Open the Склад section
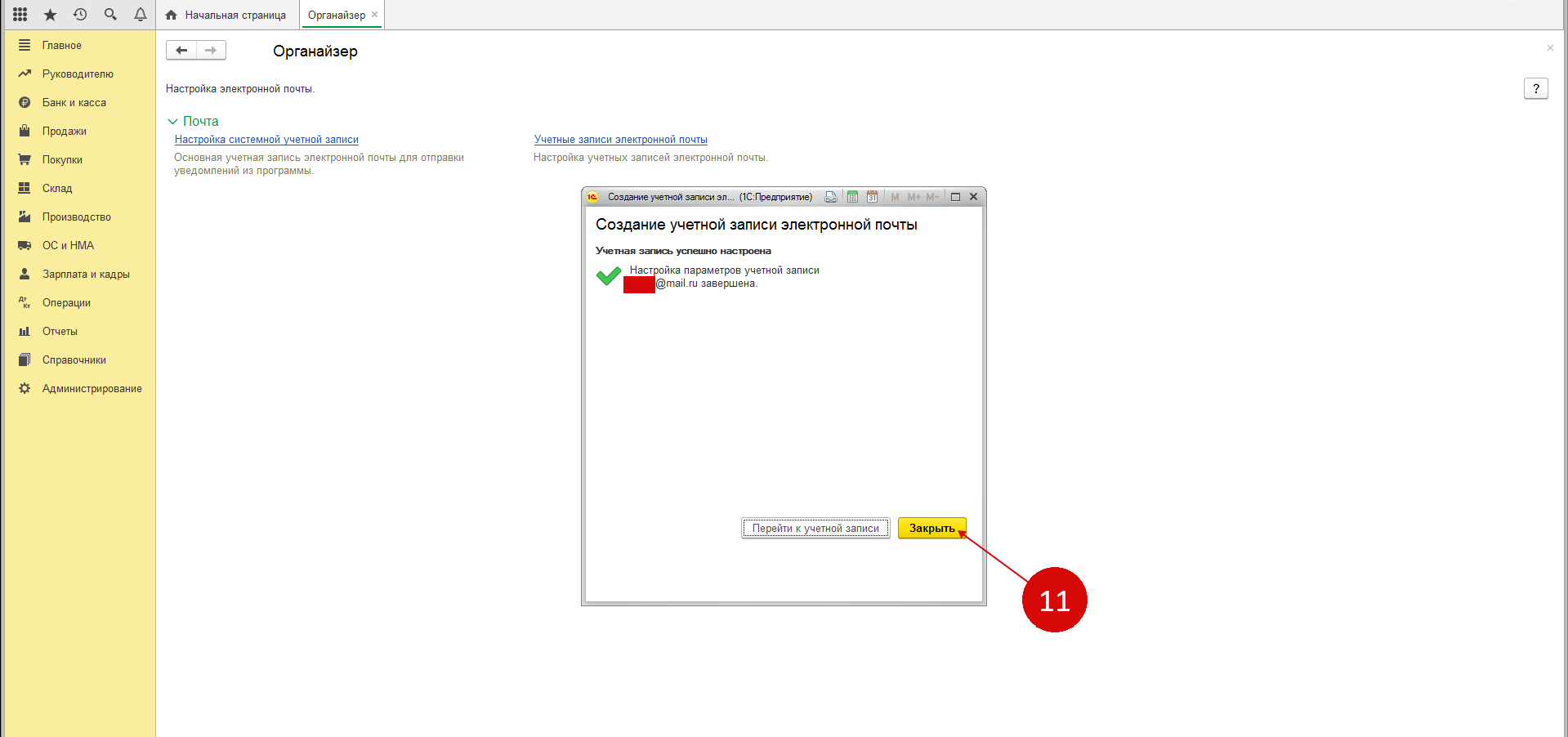This screenshot has width=1568, height=737. 79,188
